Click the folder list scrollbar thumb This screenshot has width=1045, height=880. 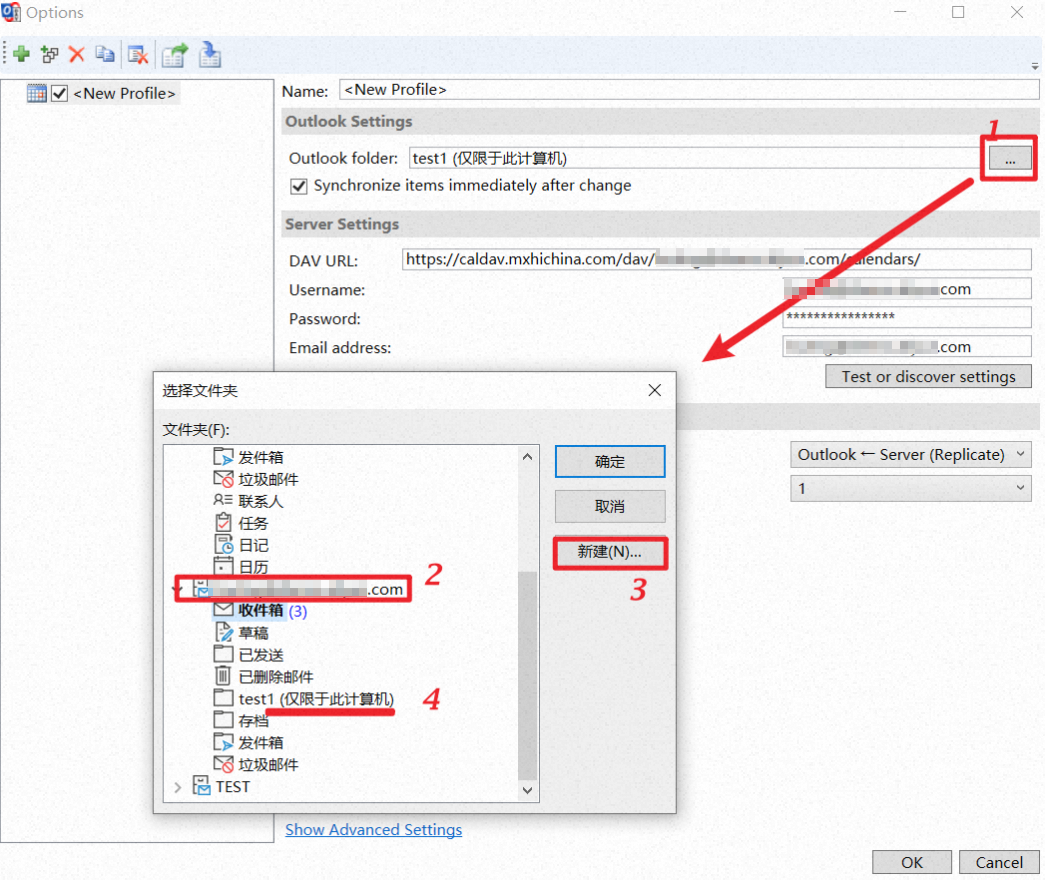(x=527, y=675)
